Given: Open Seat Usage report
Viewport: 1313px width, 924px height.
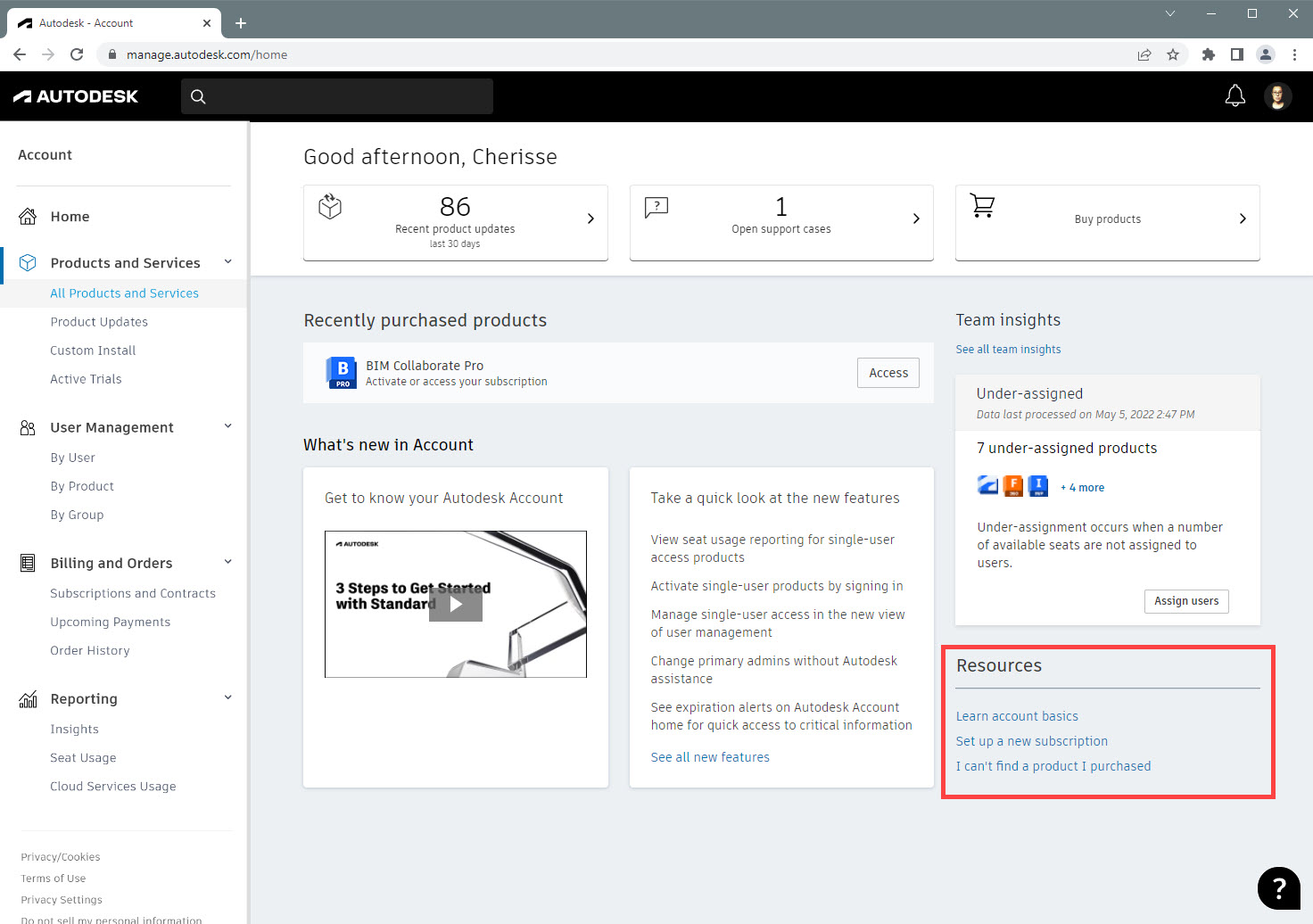Looking at the screenshot, I should [x=83, y=757].
